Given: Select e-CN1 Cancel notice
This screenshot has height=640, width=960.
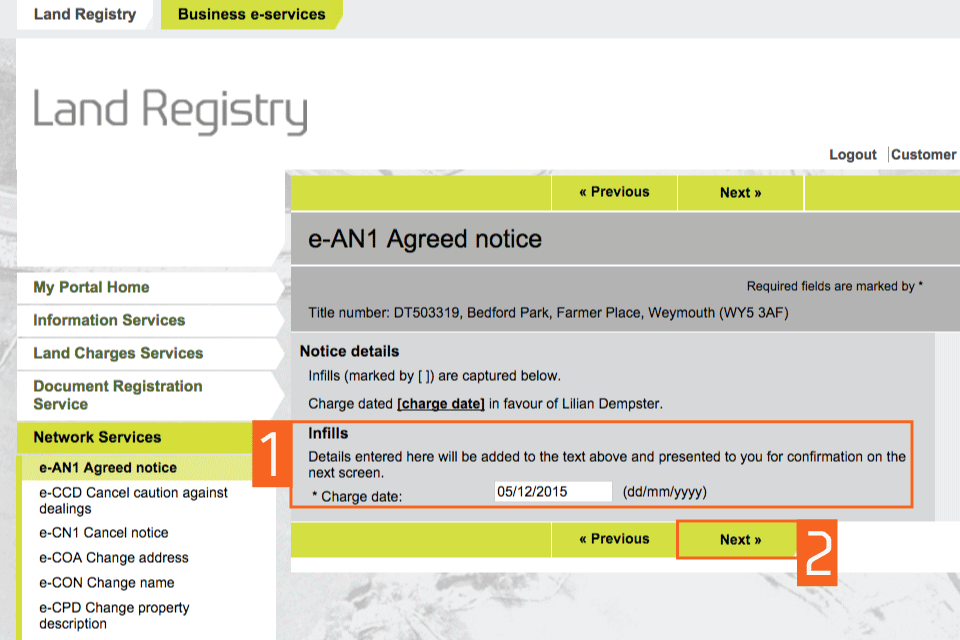Looking at the screenshot, I should coord(104,533).
